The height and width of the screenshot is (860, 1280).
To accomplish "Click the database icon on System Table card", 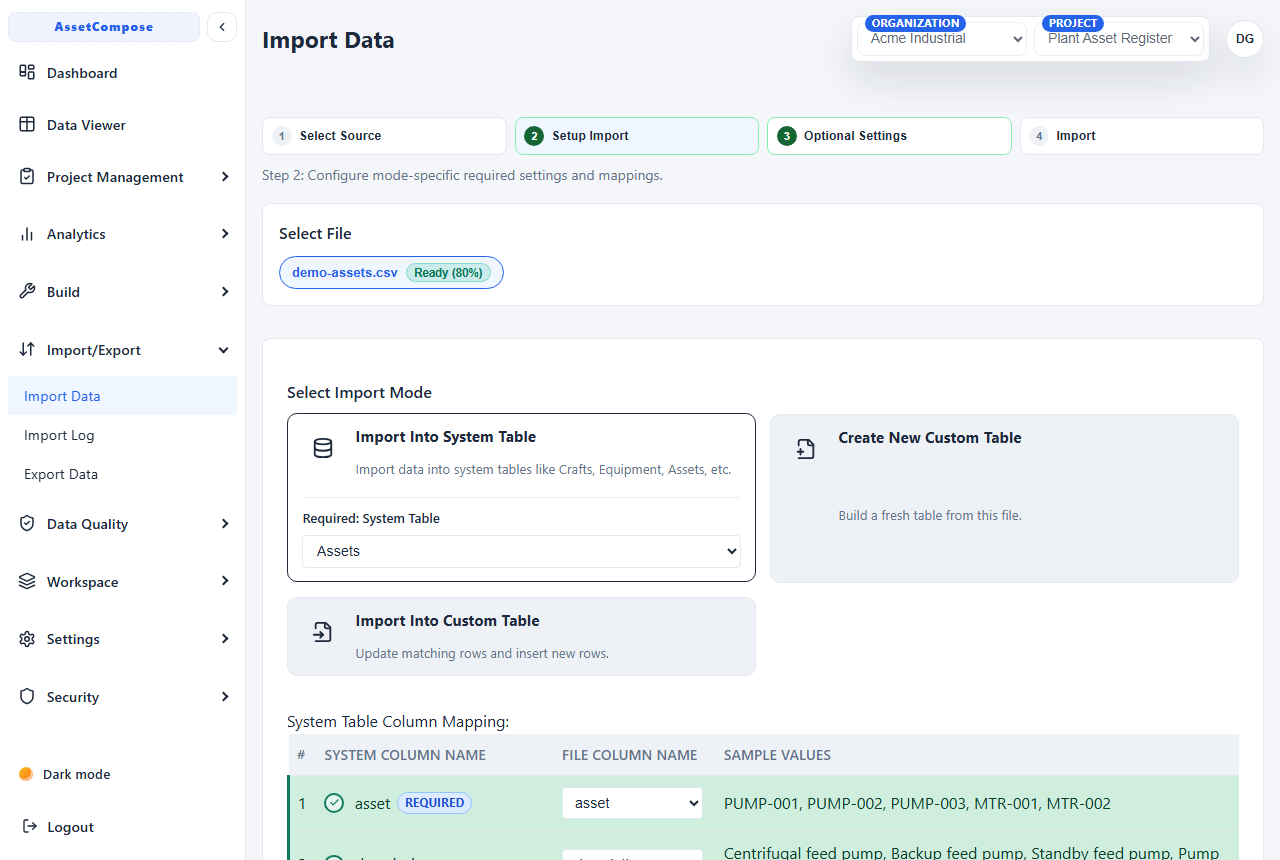I will coord(323,448).
